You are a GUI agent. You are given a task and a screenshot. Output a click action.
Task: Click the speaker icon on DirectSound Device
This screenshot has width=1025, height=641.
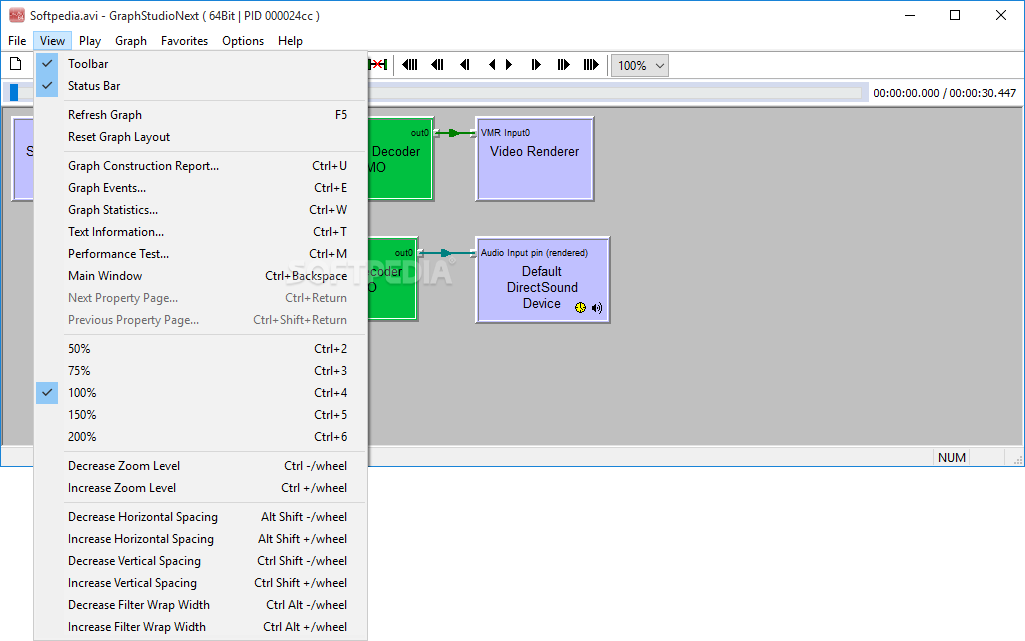click(597, 308)
